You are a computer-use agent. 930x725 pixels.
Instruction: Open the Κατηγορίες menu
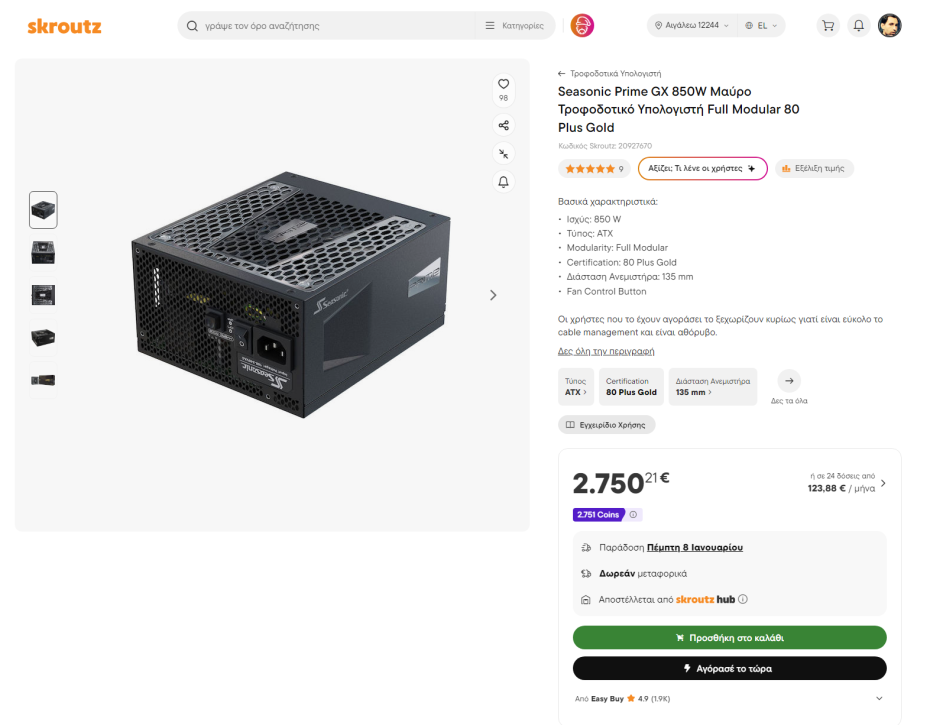click(x=515, y=26)
